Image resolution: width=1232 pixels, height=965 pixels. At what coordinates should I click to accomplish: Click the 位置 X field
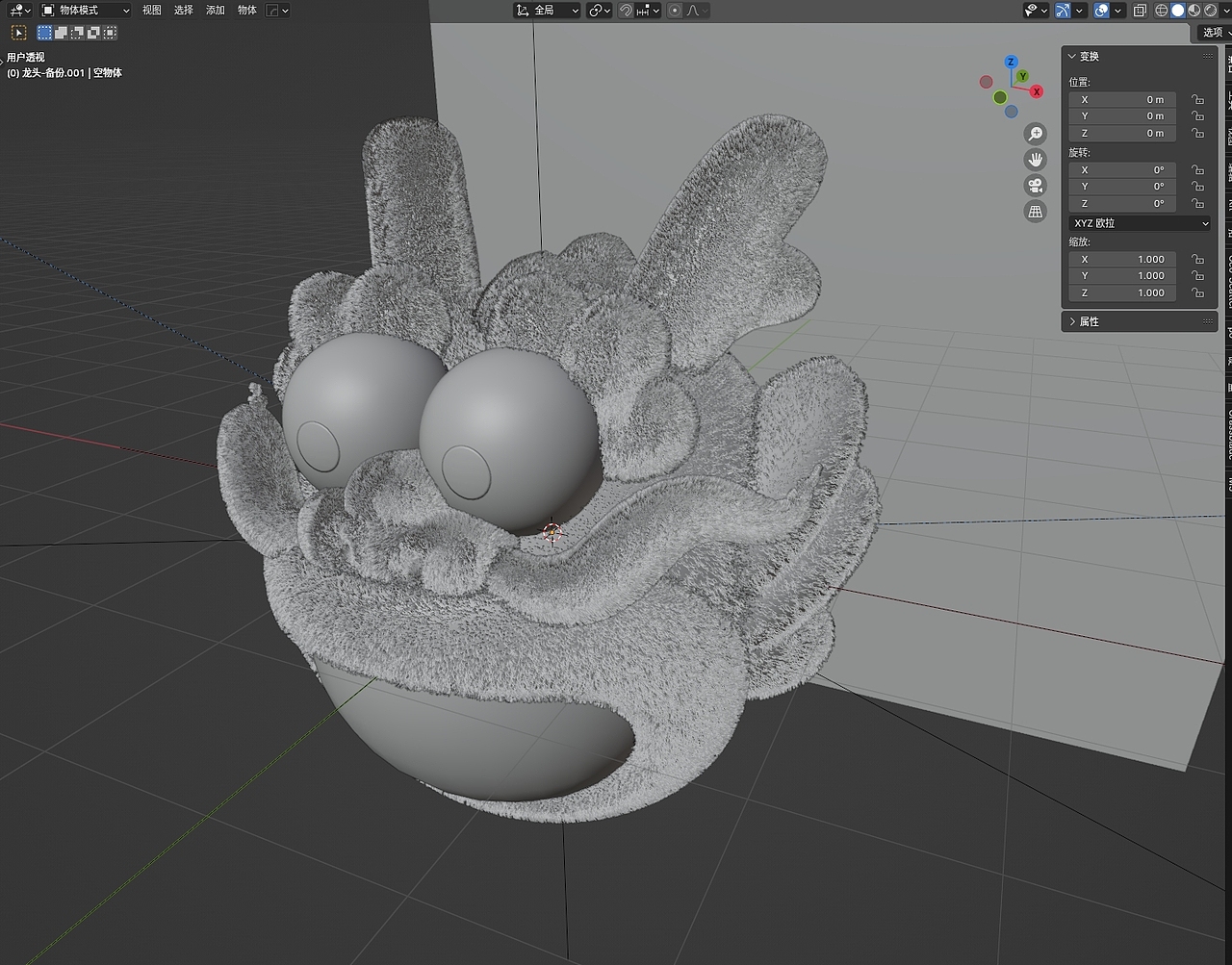click(x=1122, y=99)
